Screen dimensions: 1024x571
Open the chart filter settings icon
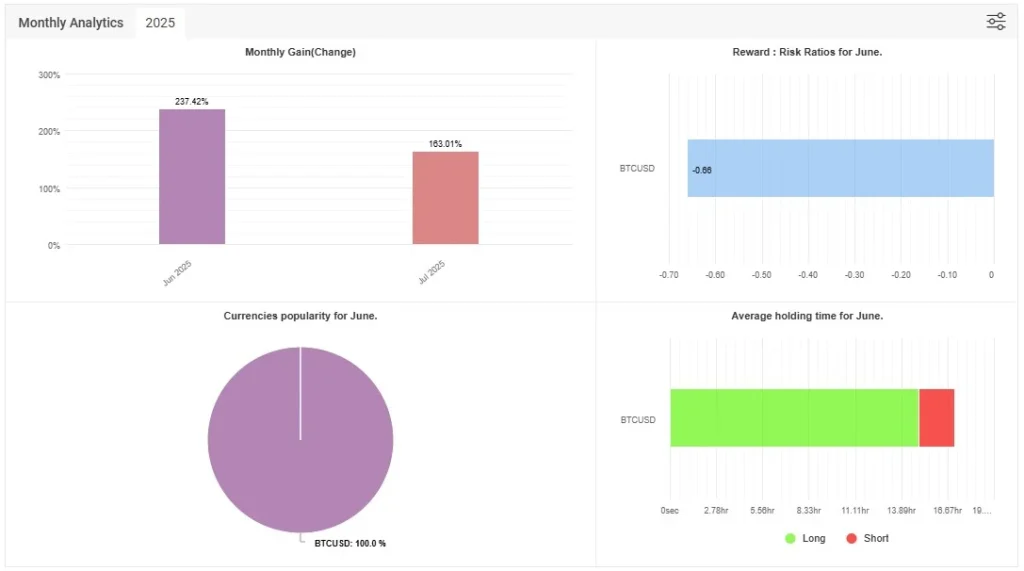(995, 22)
